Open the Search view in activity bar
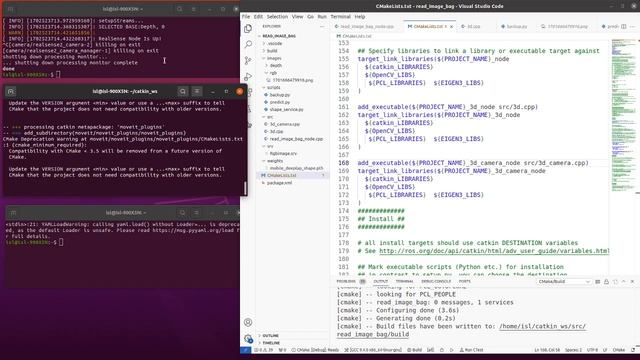 248,44
